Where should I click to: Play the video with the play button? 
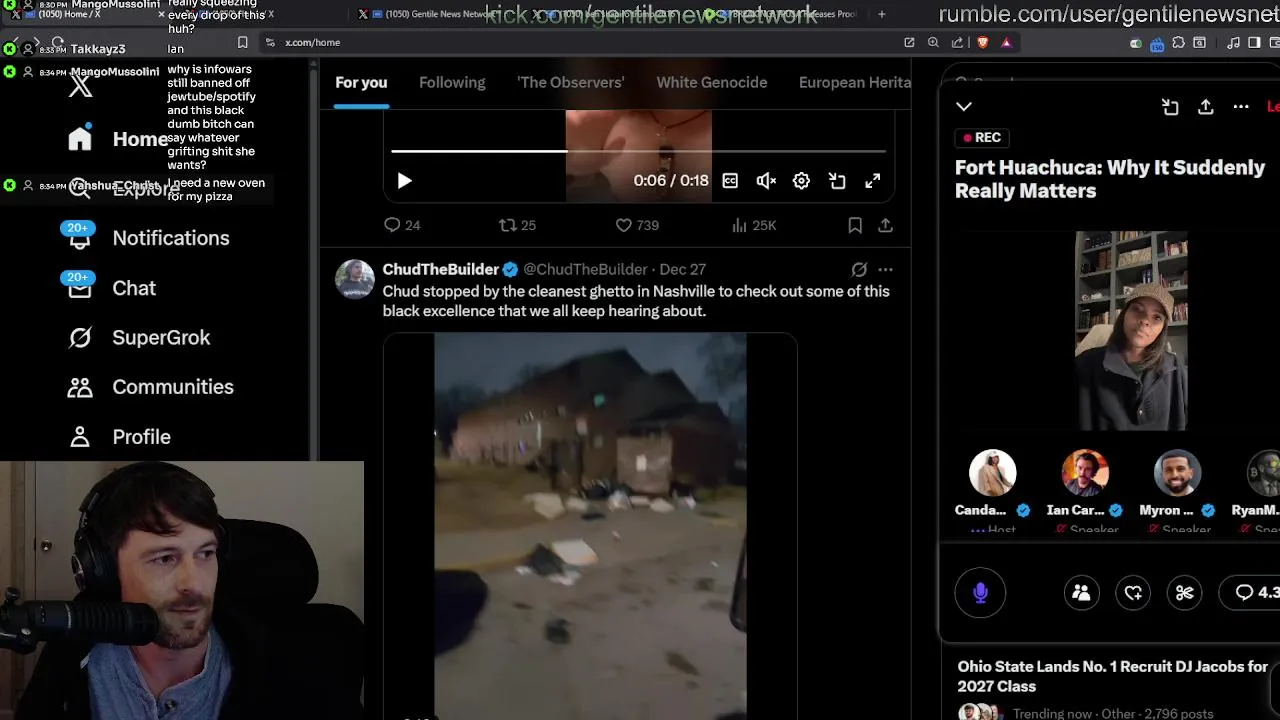tap(404, 181)
